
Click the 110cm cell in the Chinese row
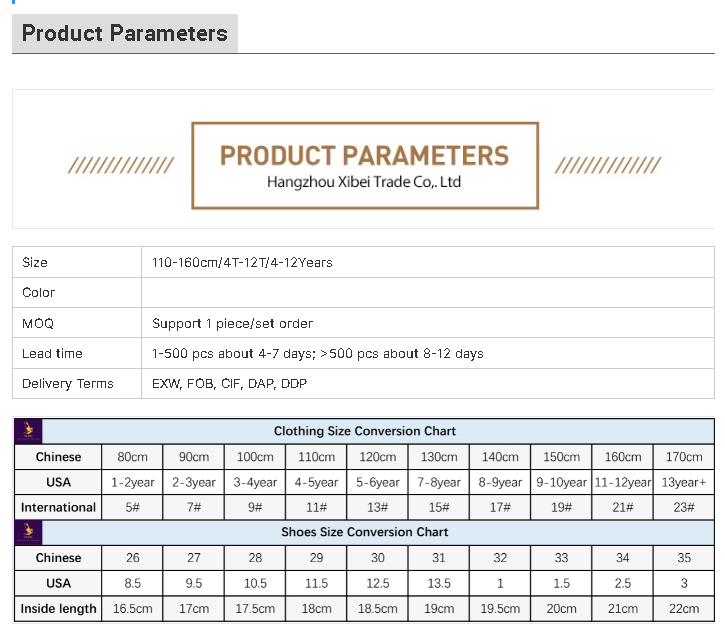(316, 457)
